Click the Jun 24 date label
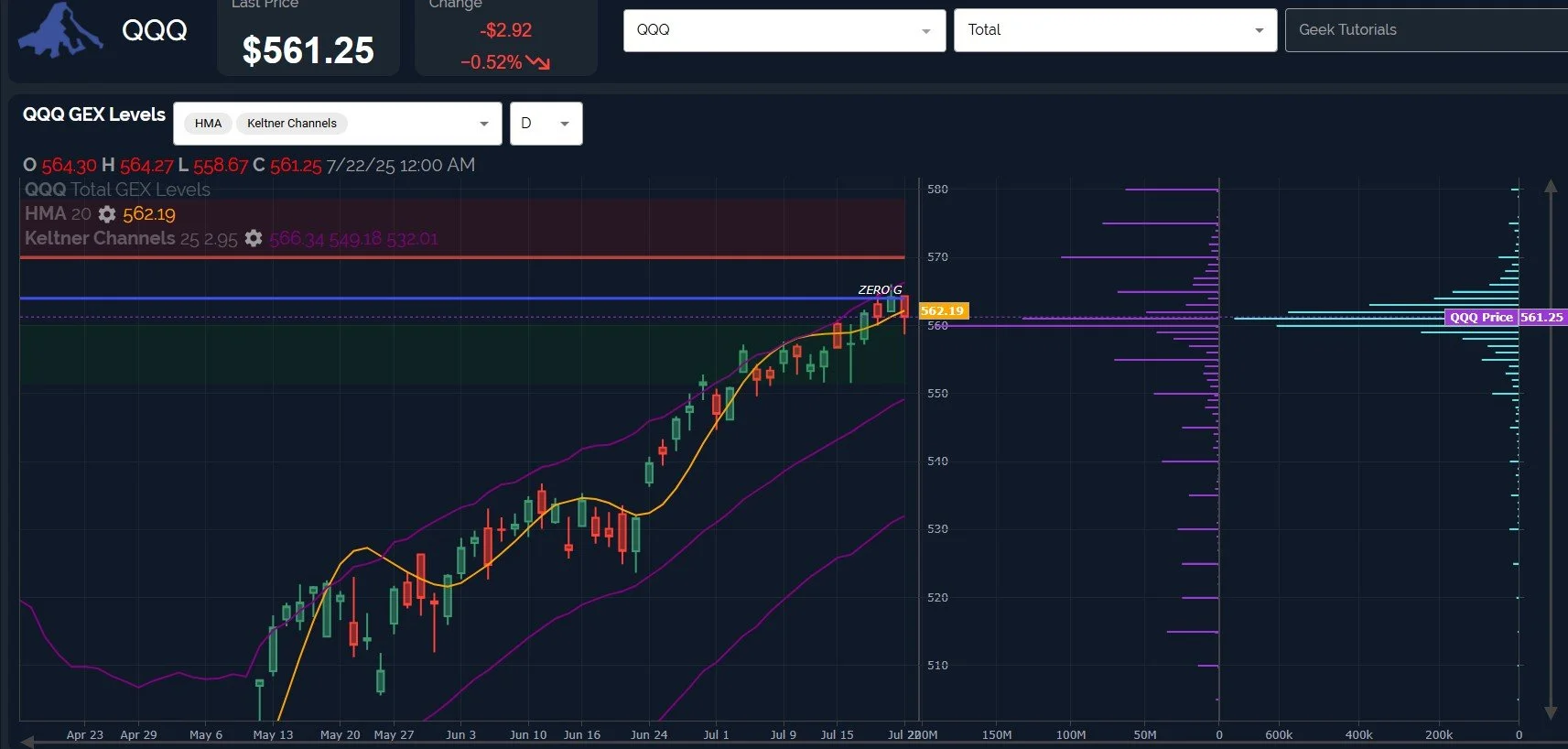This screenshot has height=749, width=1568. (x=649, y=734)
